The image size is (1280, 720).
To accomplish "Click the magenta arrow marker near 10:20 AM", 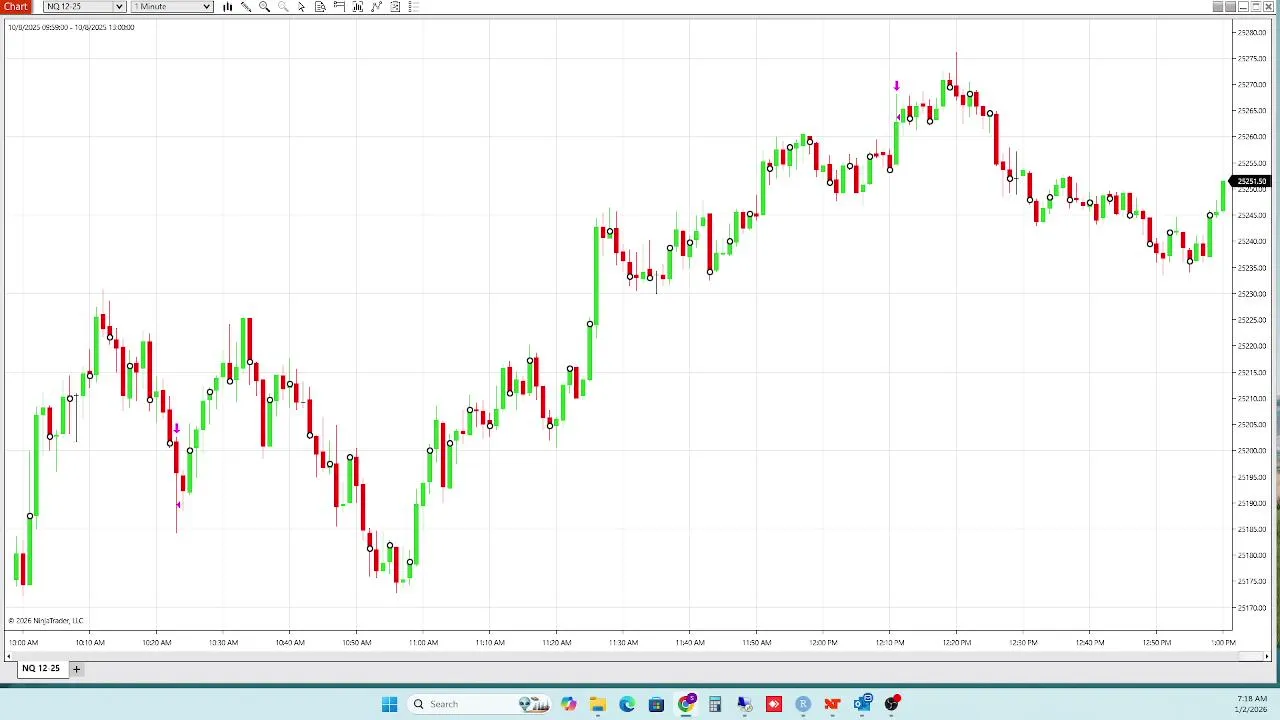I will 177,429.
